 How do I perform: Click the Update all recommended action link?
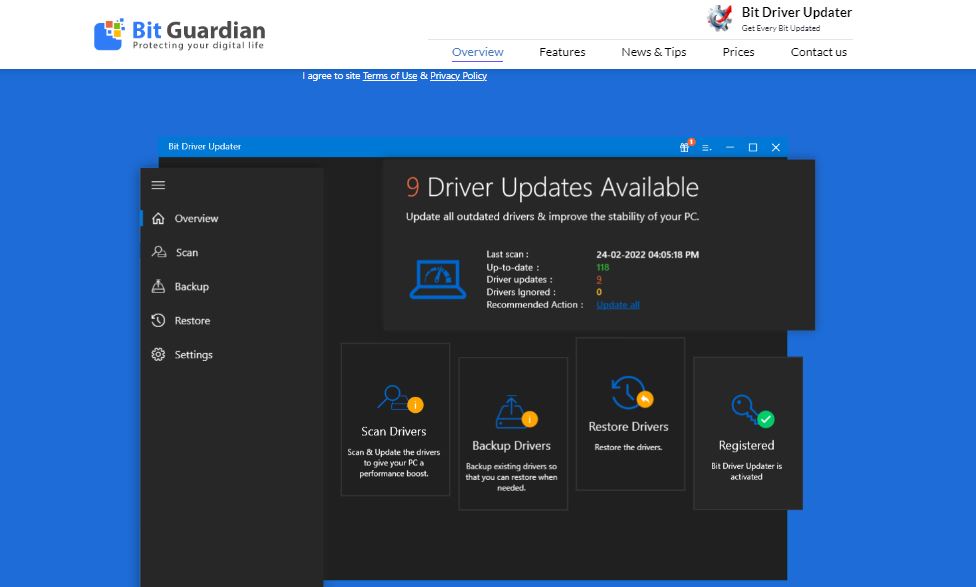(x=617, y=305)
